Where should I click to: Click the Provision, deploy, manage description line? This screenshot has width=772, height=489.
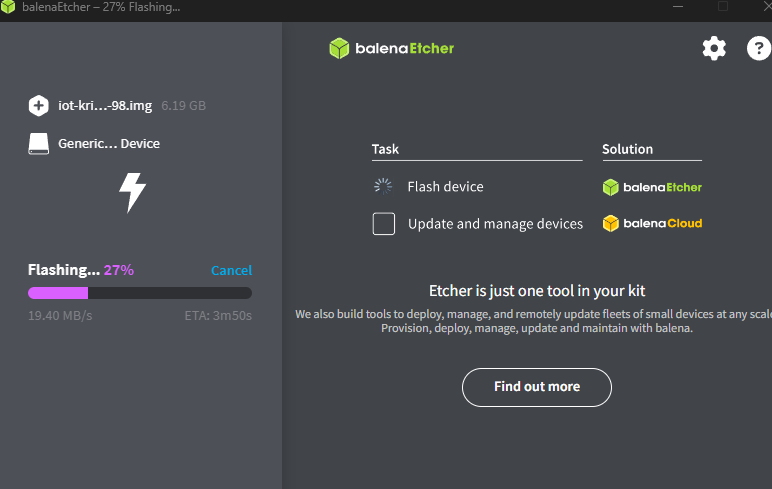pyautogui.click(x=537, y=328)
